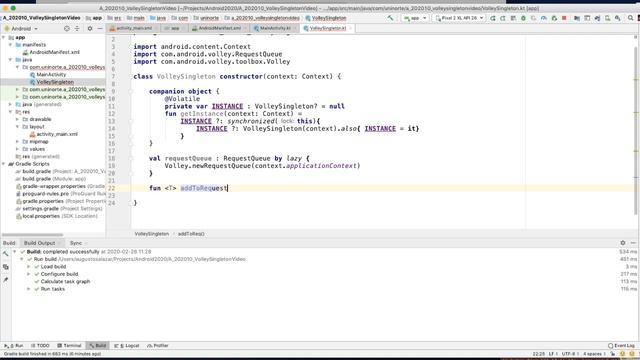This screenshot has height=360, width=640.
Task: Open the app run configuration dropdown
Action: pos(415,18)
